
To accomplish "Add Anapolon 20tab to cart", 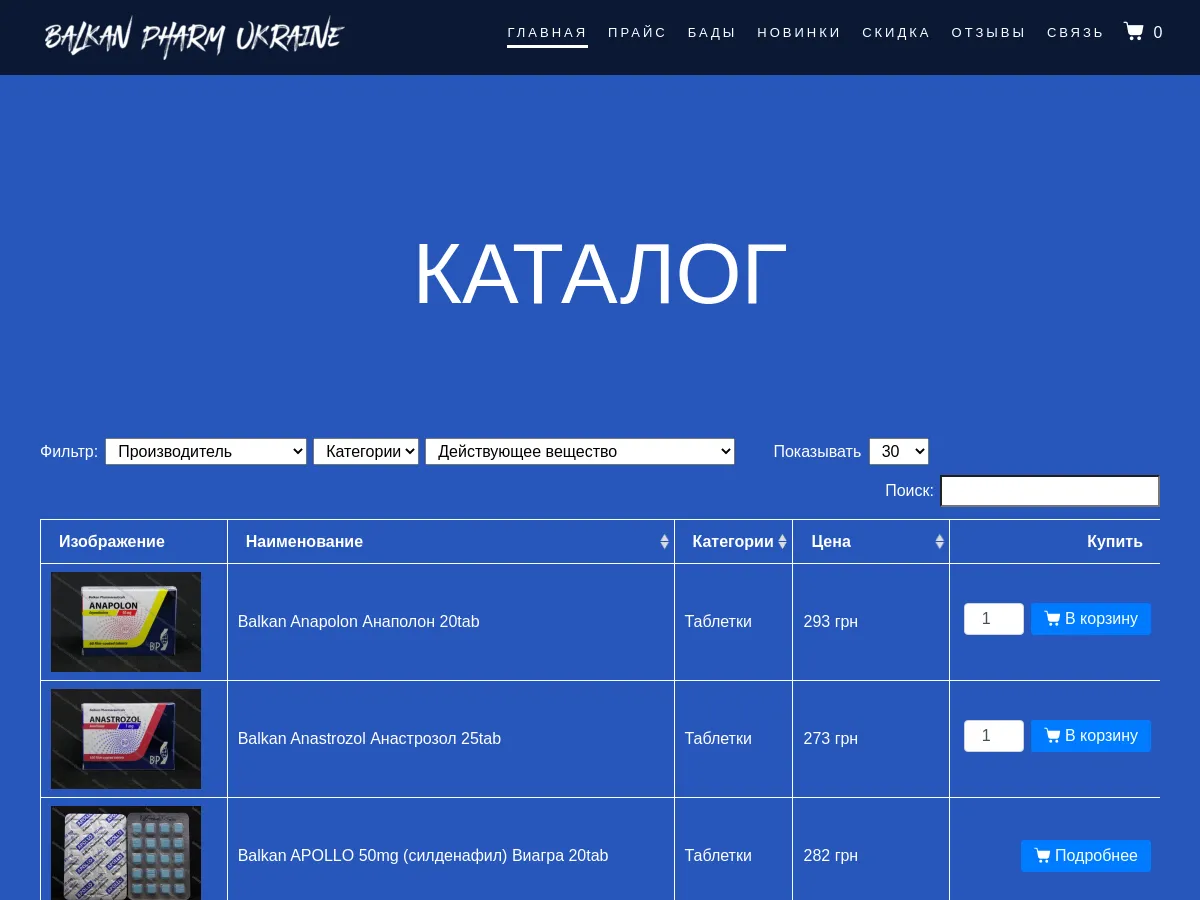I will (x=1090, y=618).
